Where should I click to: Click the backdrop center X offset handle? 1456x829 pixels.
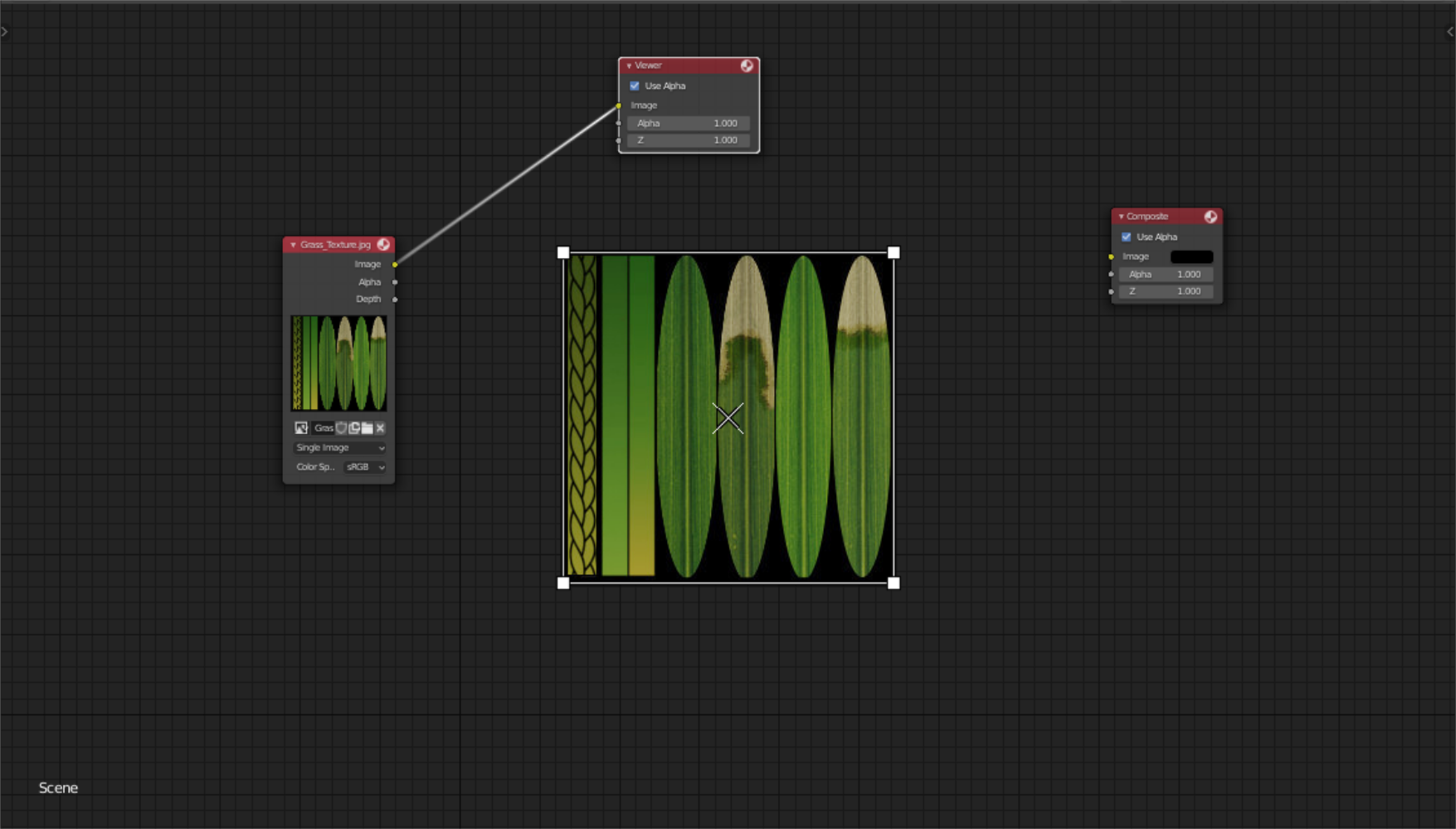(x=728, y=418)
